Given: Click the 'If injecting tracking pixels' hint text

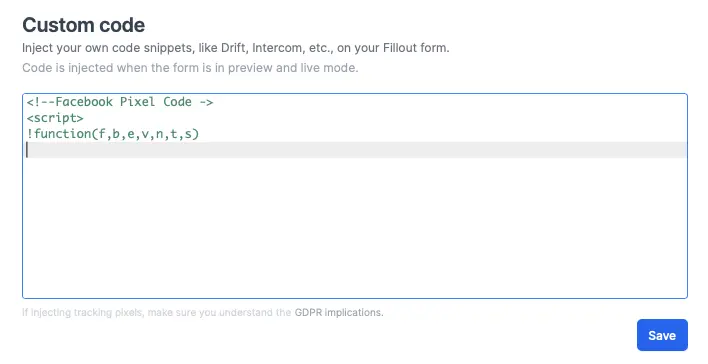Looking at the screenshot, I should [x=83, y=313].
